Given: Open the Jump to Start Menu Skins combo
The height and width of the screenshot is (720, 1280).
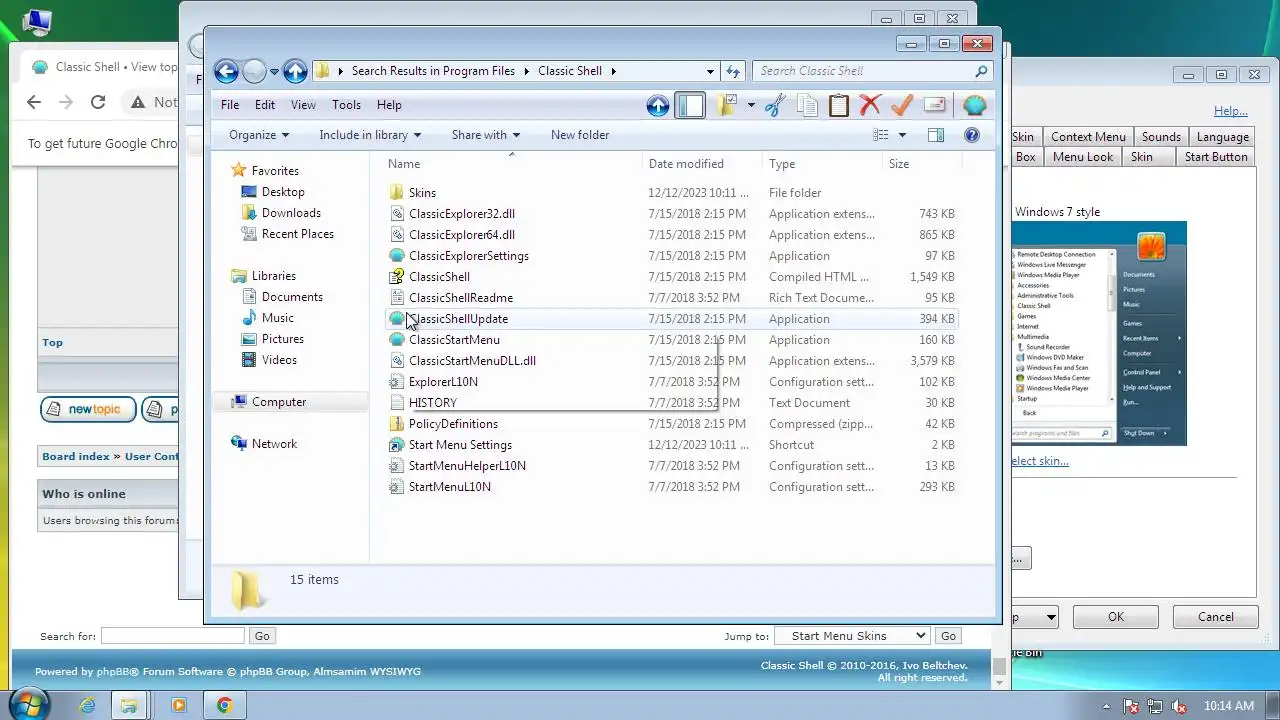Looking at the screenshot, I should coord(853,636).
